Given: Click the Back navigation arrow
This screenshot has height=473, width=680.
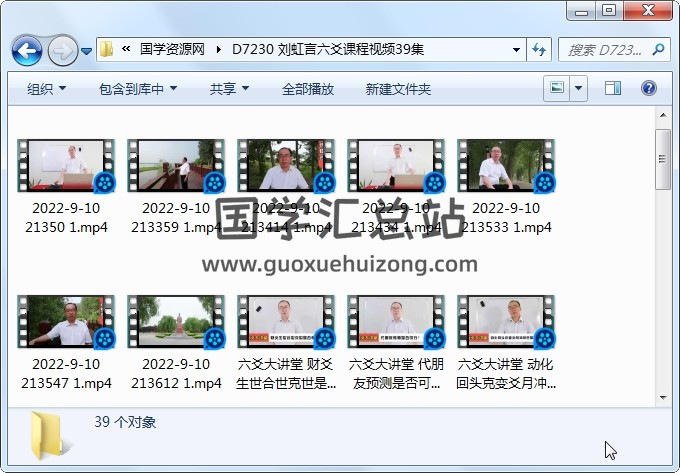Looking at the screenshot, I should point(27,51).
